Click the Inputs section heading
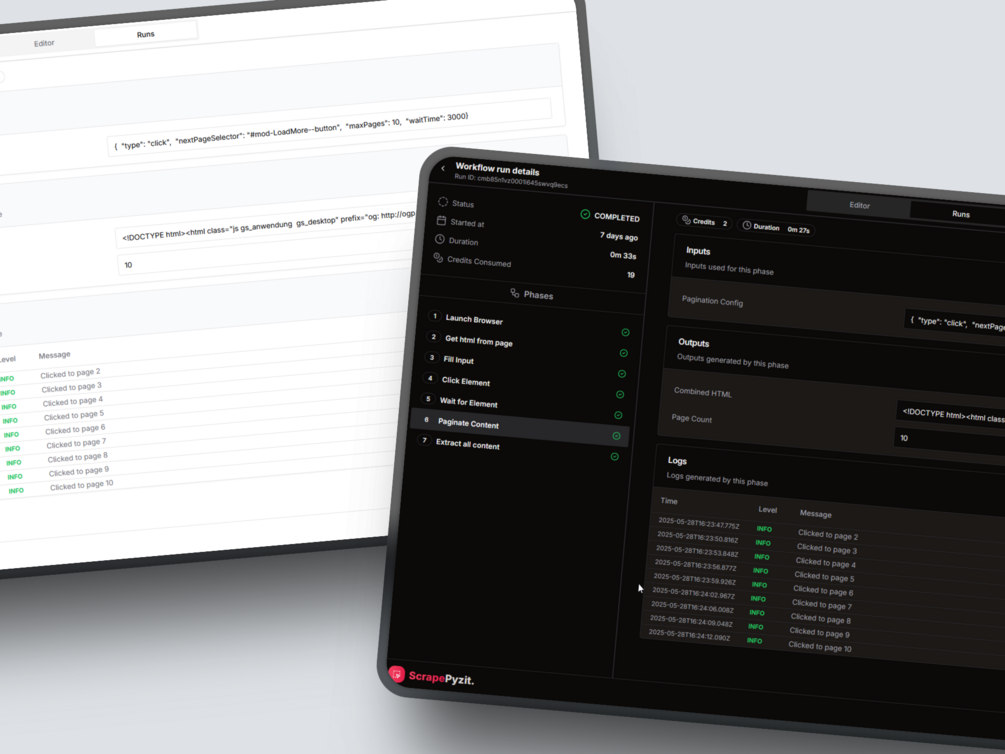This screenshot has height=754, width=1005. (x=698, y=251)
